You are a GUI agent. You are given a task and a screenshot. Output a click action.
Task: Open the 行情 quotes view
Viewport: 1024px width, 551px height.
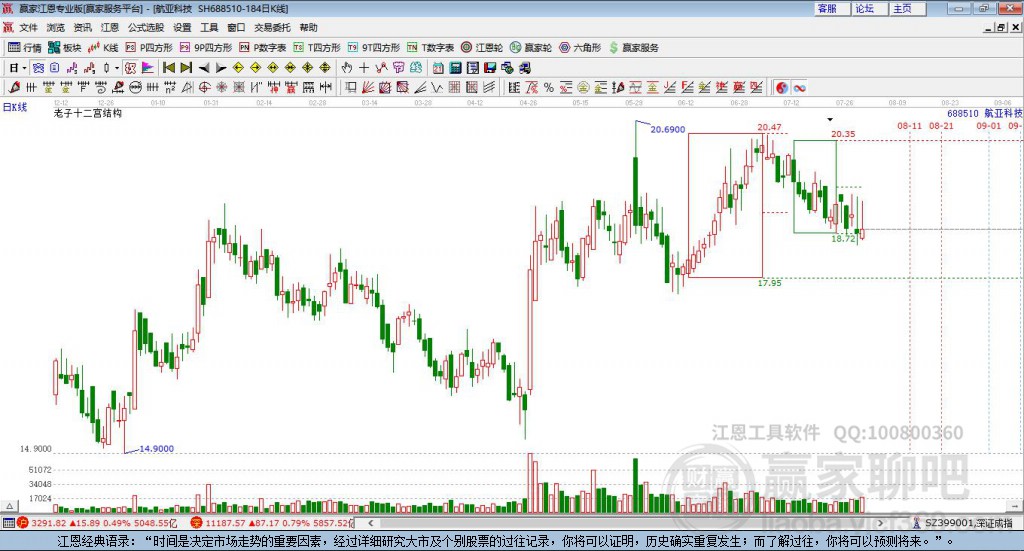click(x=24, y=48)
